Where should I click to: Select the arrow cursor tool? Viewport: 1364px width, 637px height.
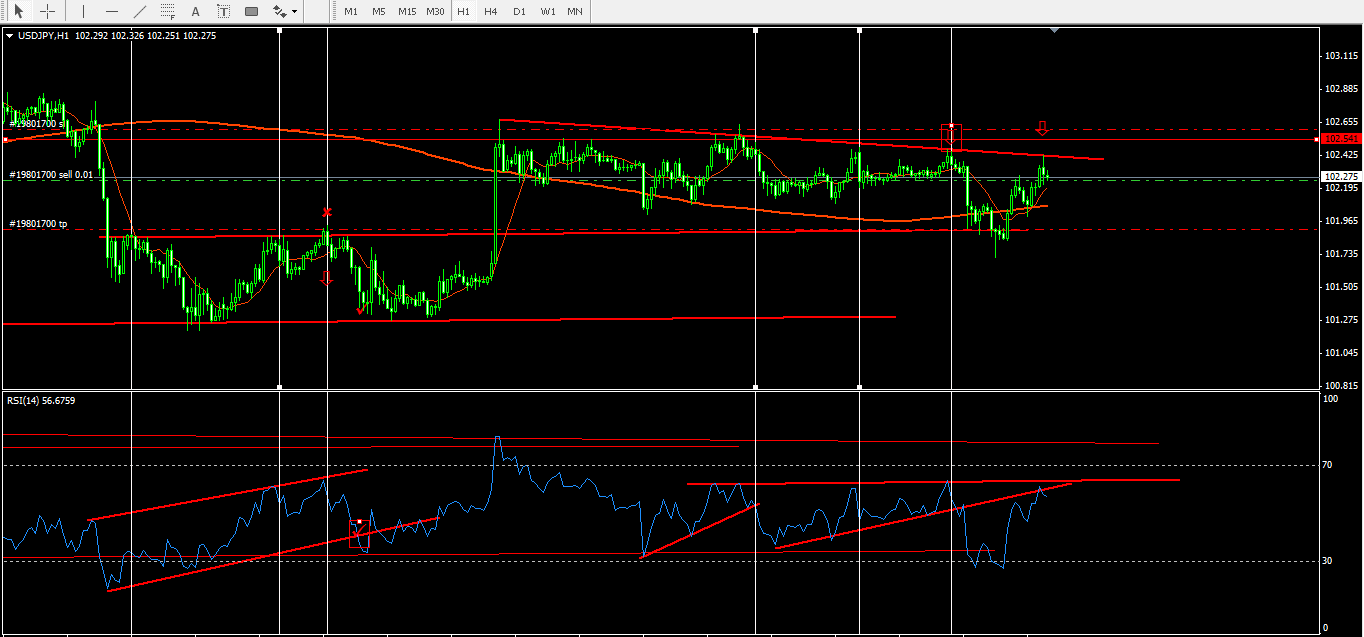click(x=19, y=11)
